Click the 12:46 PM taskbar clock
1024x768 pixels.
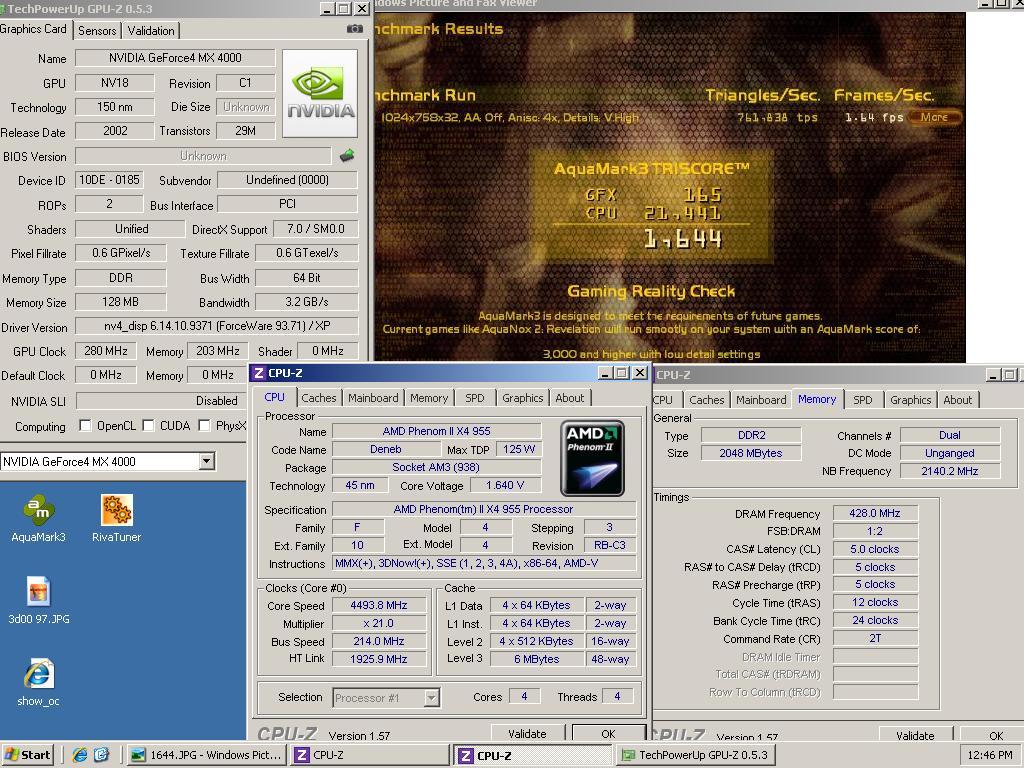[x=989, y=755]
